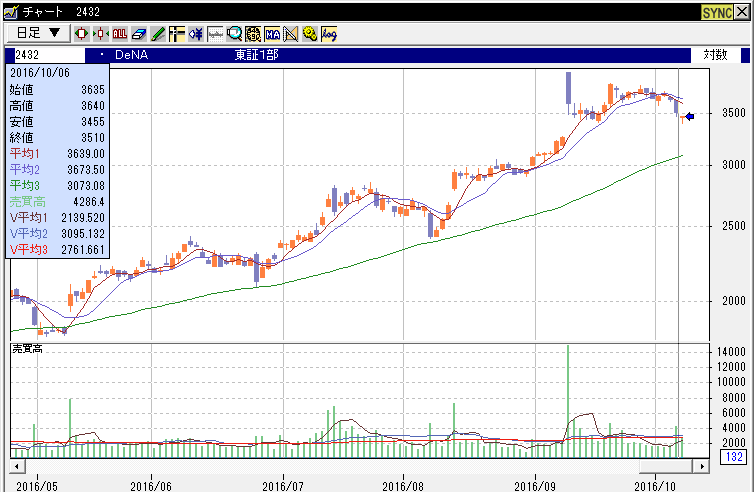Open the MA moving average settings icon
The height and width of the screenshot is (492, 754).
[x=272, y=33]
